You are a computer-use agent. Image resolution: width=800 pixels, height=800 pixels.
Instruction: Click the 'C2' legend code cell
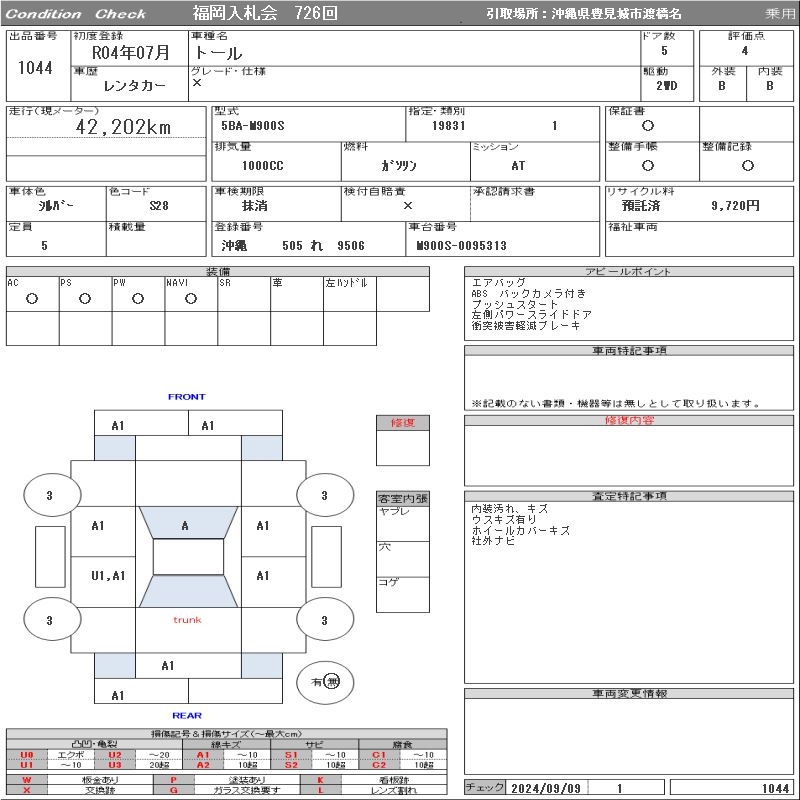pyautogui.click(x=379, y=765)
